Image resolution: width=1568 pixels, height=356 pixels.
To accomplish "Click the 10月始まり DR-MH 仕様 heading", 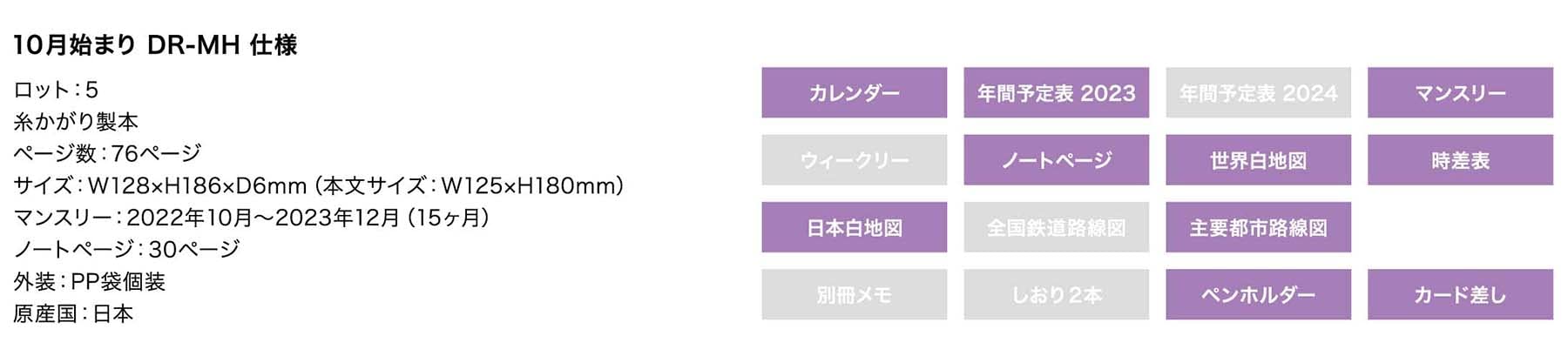I will 155,44.
